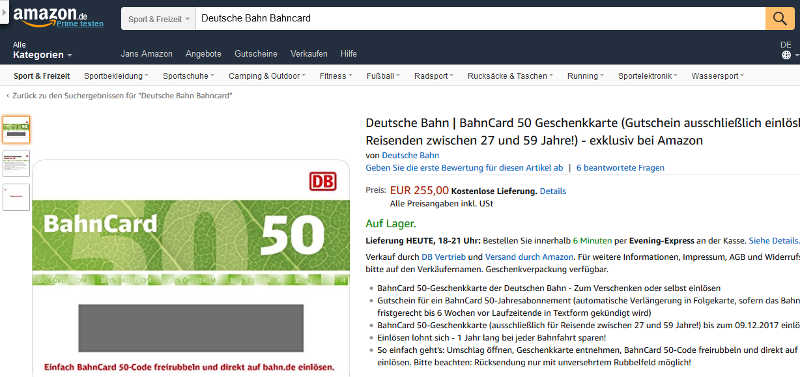Image resolution: width=800 pixels, height=377 pixels.
Task: Expand Wassersport submenu
Action: pos(717,76)
